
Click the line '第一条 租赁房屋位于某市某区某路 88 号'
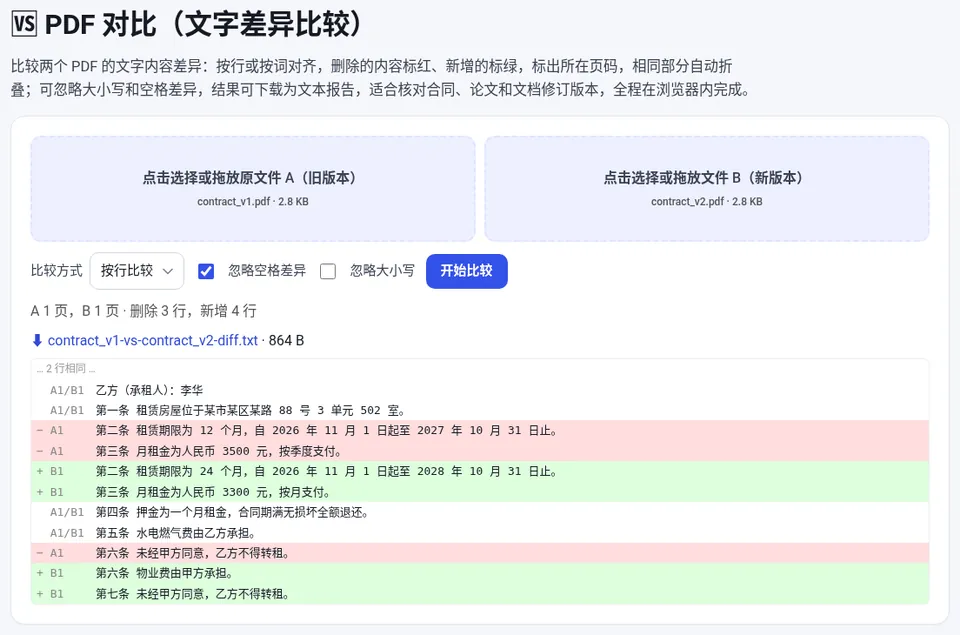click(480, 410)
